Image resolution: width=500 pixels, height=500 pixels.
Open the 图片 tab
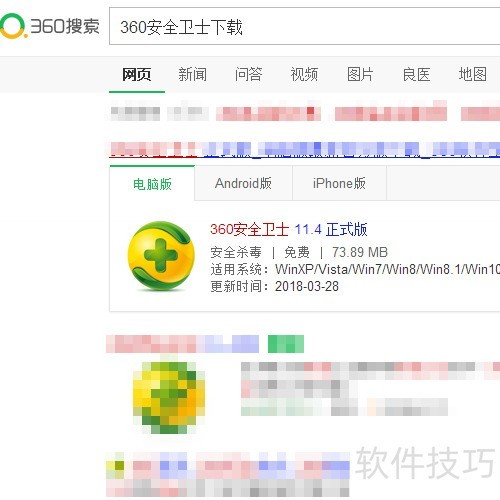(360, 74)
